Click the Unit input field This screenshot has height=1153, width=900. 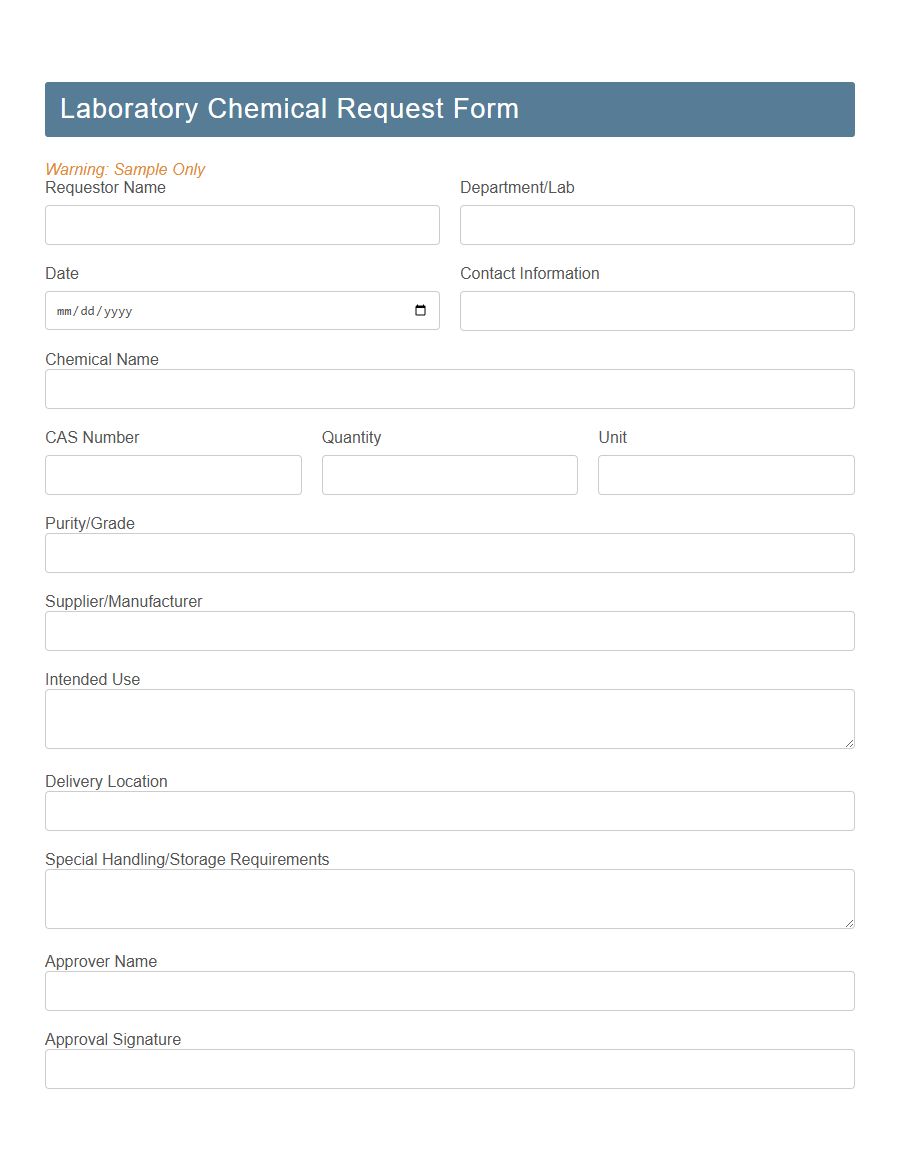[726, 474]
